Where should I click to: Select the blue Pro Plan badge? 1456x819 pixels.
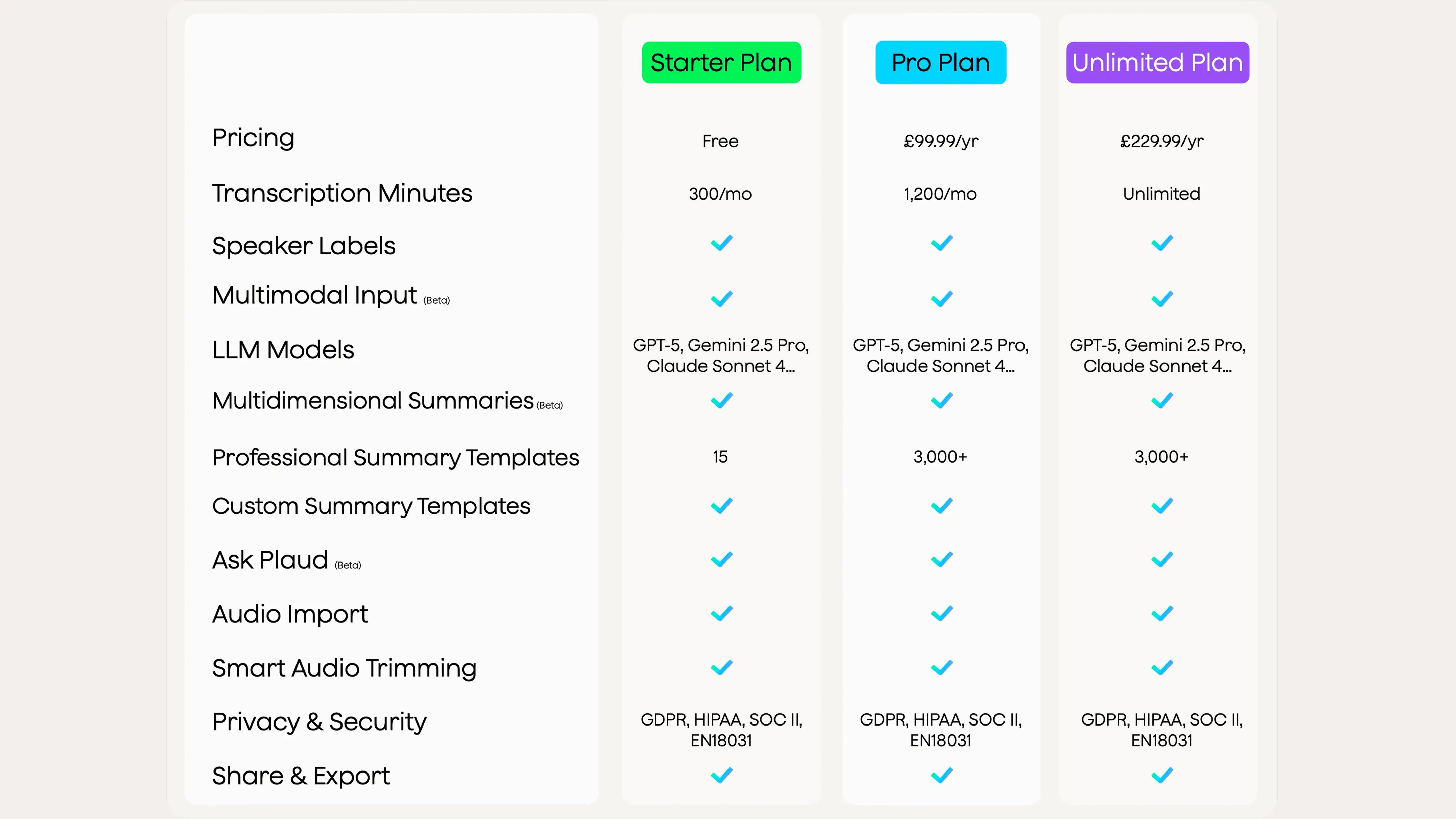coord(941,62)
